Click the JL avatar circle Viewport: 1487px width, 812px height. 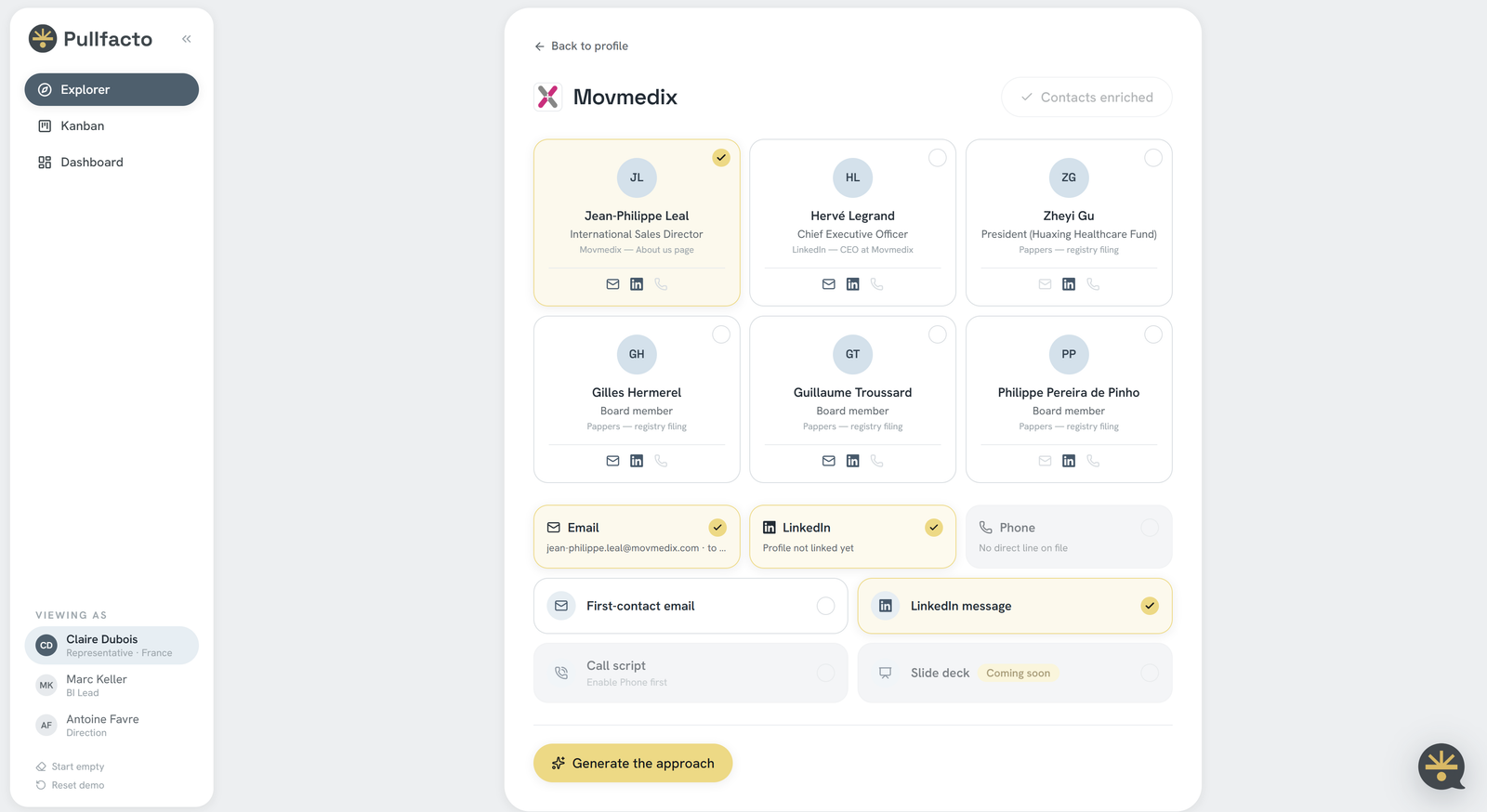637,177
